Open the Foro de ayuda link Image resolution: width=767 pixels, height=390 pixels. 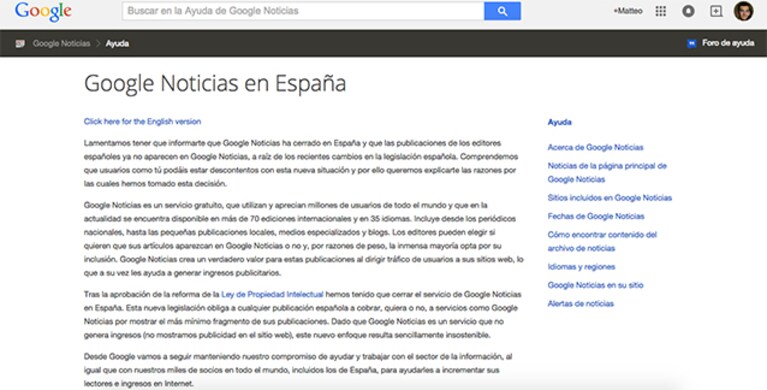[x=728, y=43]
